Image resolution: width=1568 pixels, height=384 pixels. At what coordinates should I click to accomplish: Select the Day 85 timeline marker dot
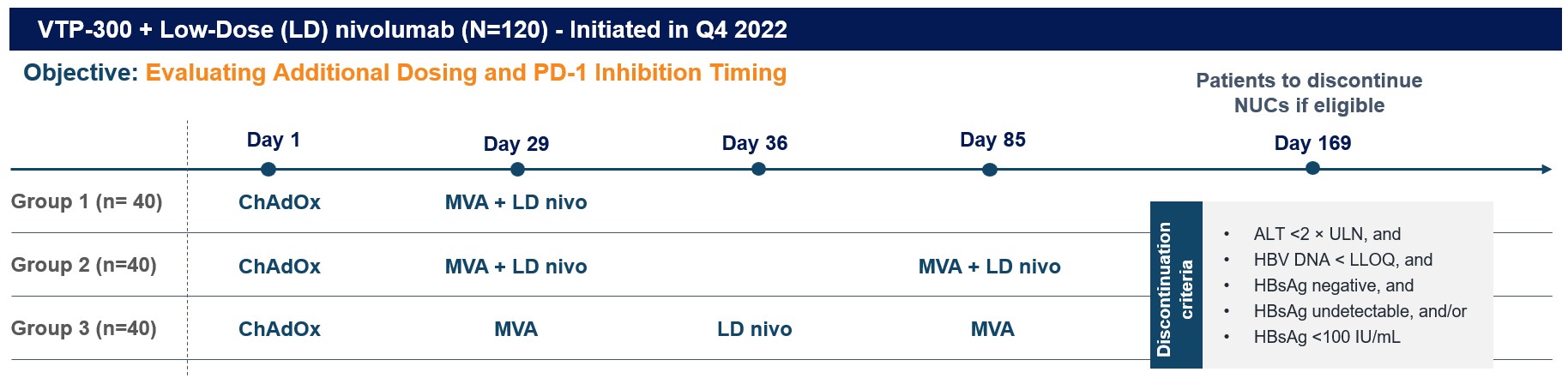(990, 170)
